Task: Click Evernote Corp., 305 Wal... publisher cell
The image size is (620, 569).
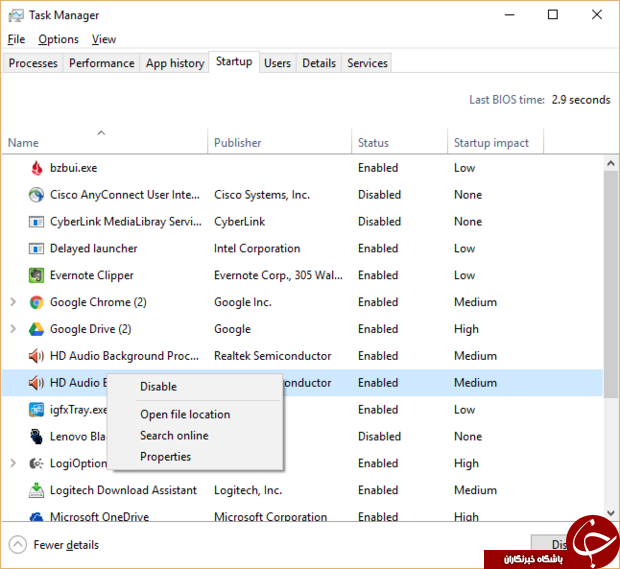Action: click(x=278, y=276)
